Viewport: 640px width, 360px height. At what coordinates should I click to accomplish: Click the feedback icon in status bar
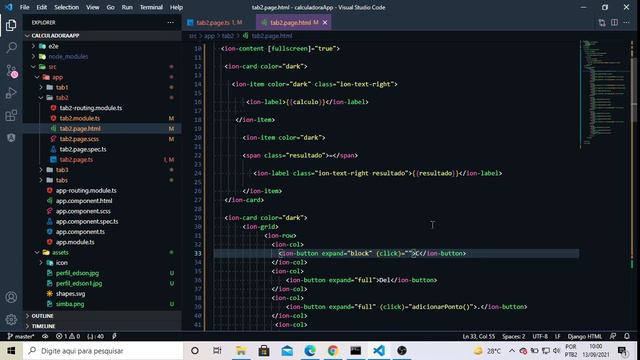[x=613, y=336]
